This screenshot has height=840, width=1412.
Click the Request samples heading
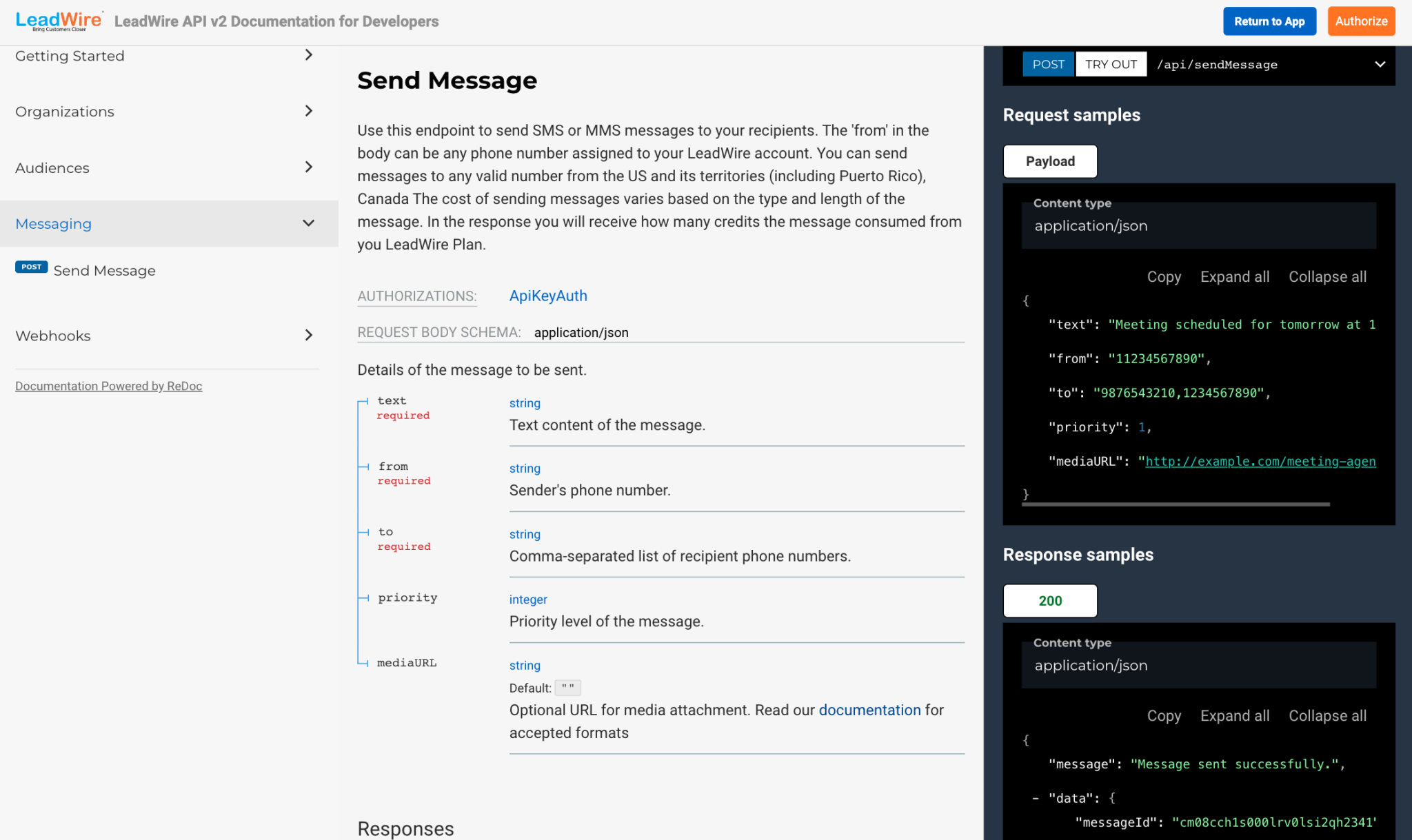point(1071,115)
